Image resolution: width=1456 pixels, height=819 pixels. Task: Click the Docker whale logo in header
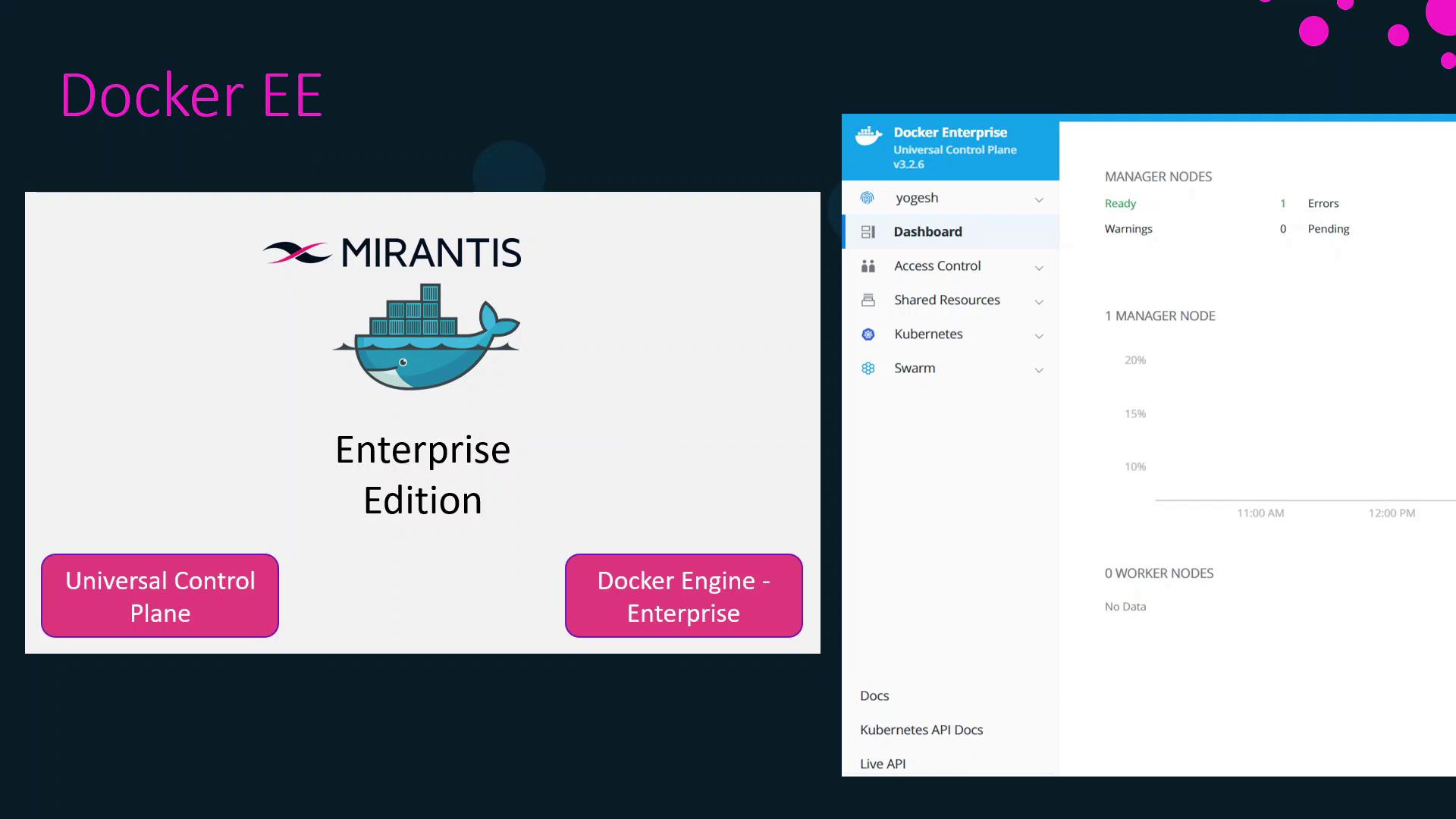(868, 136)
